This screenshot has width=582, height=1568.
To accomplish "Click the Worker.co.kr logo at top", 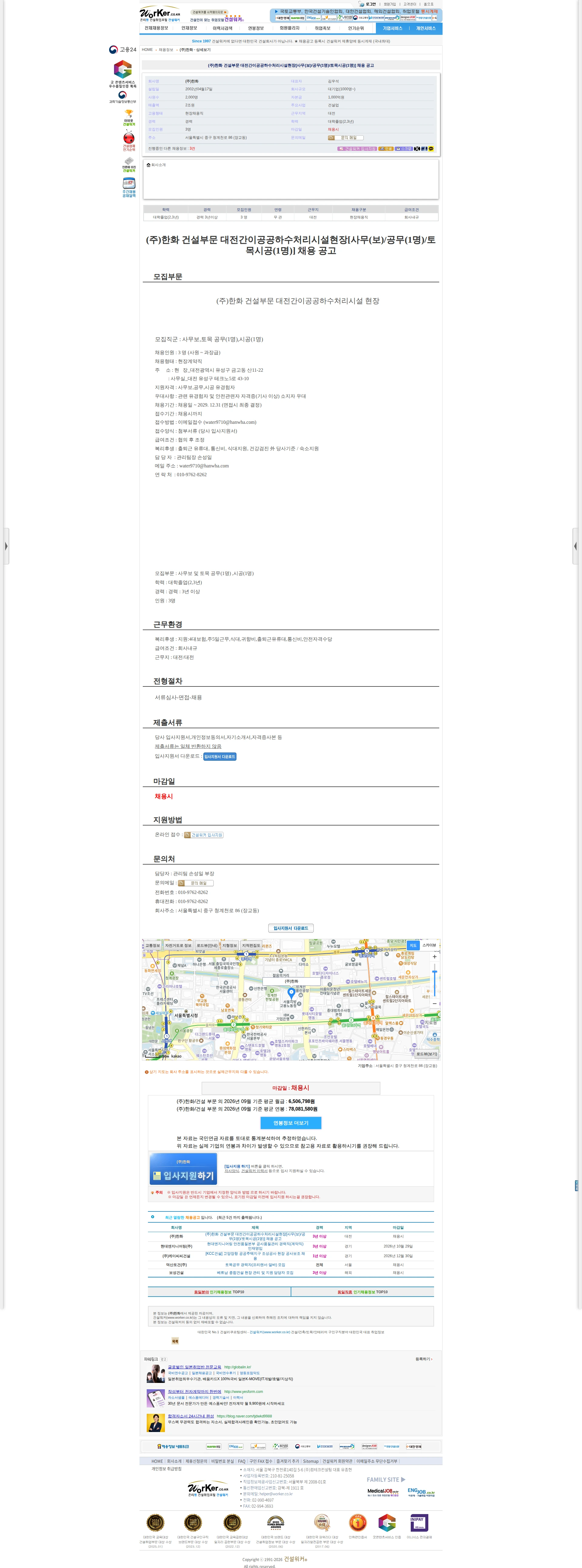I will click(160, 14).
